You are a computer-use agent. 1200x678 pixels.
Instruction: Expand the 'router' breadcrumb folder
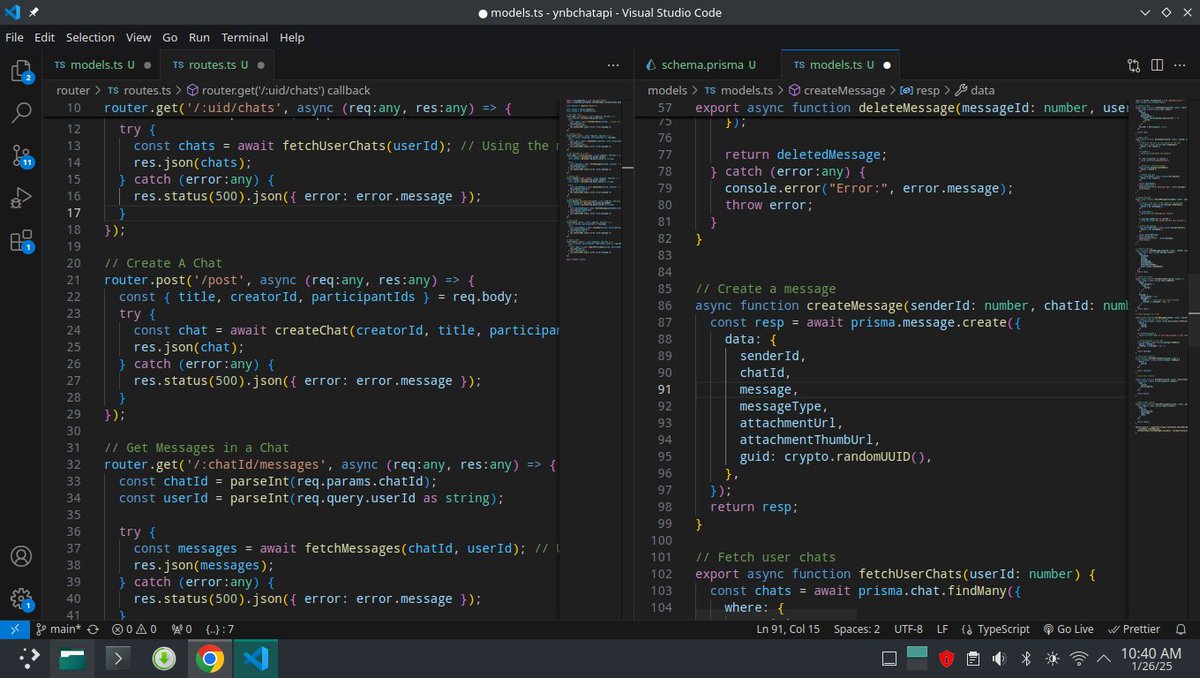(73, 90)
